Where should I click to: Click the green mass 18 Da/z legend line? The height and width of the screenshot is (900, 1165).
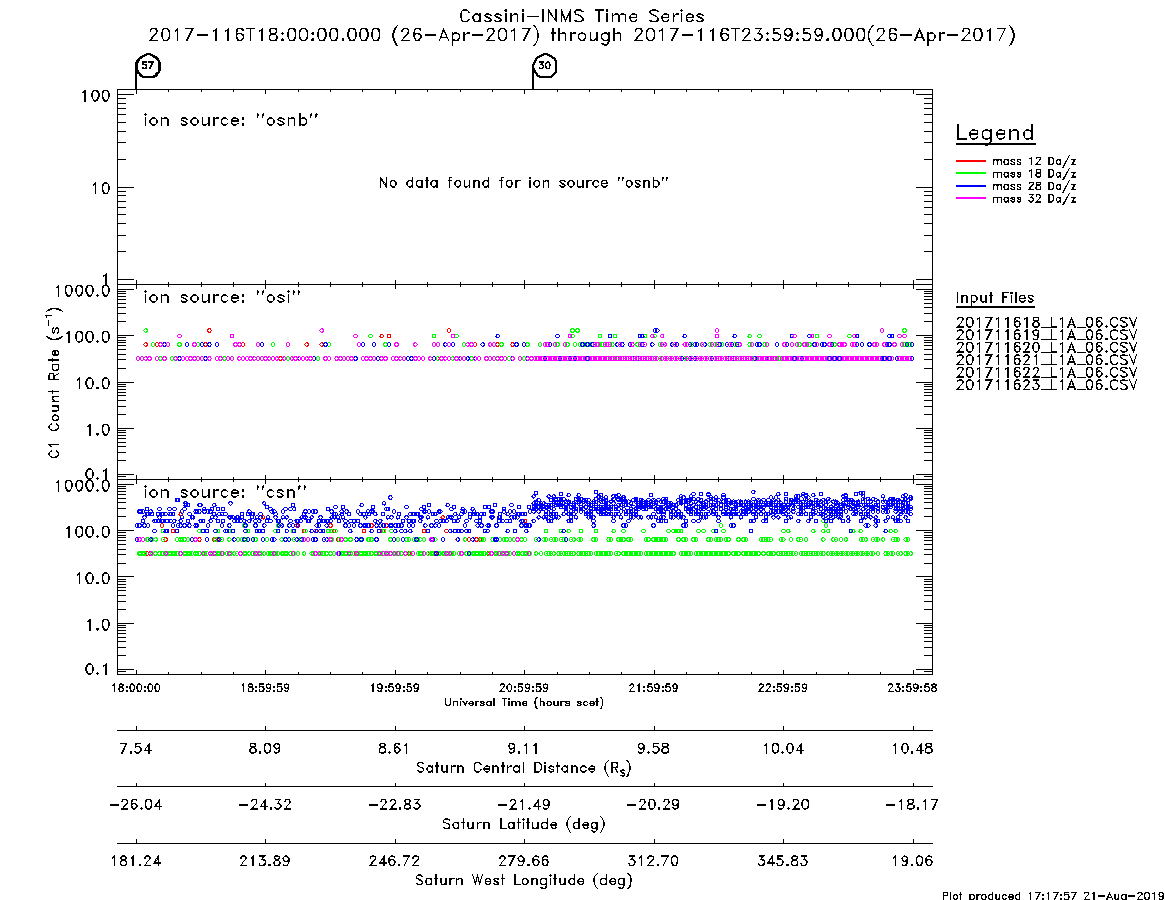click(x=970, y=174)
